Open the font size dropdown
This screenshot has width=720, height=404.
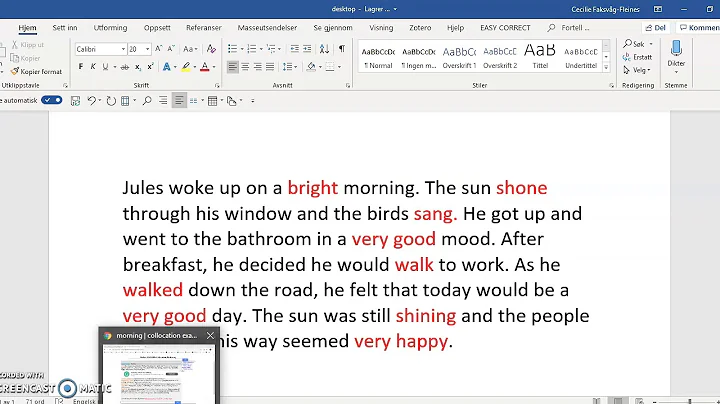147,49
